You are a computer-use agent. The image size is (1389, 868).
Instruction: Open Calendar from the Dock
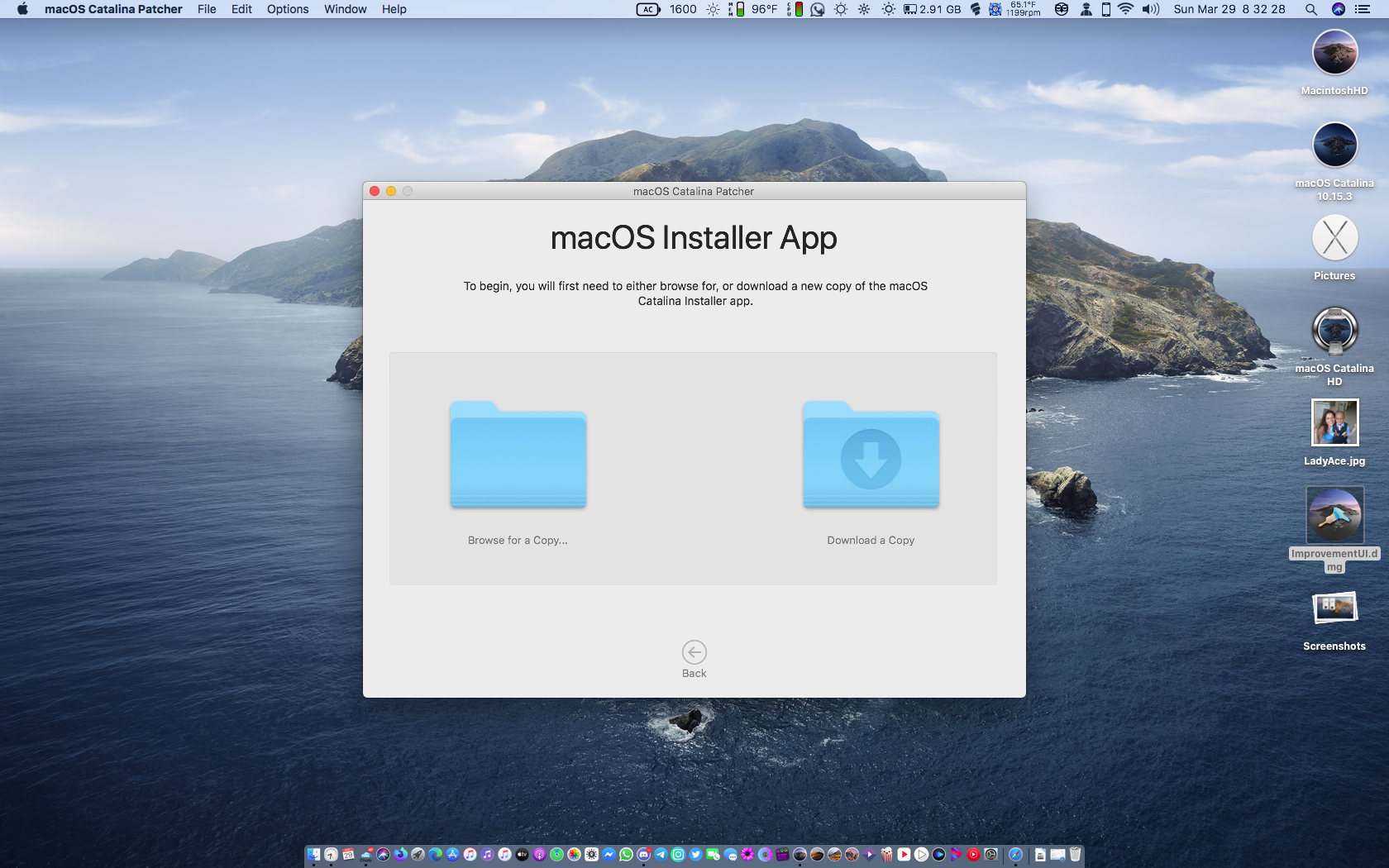[349, 855]
